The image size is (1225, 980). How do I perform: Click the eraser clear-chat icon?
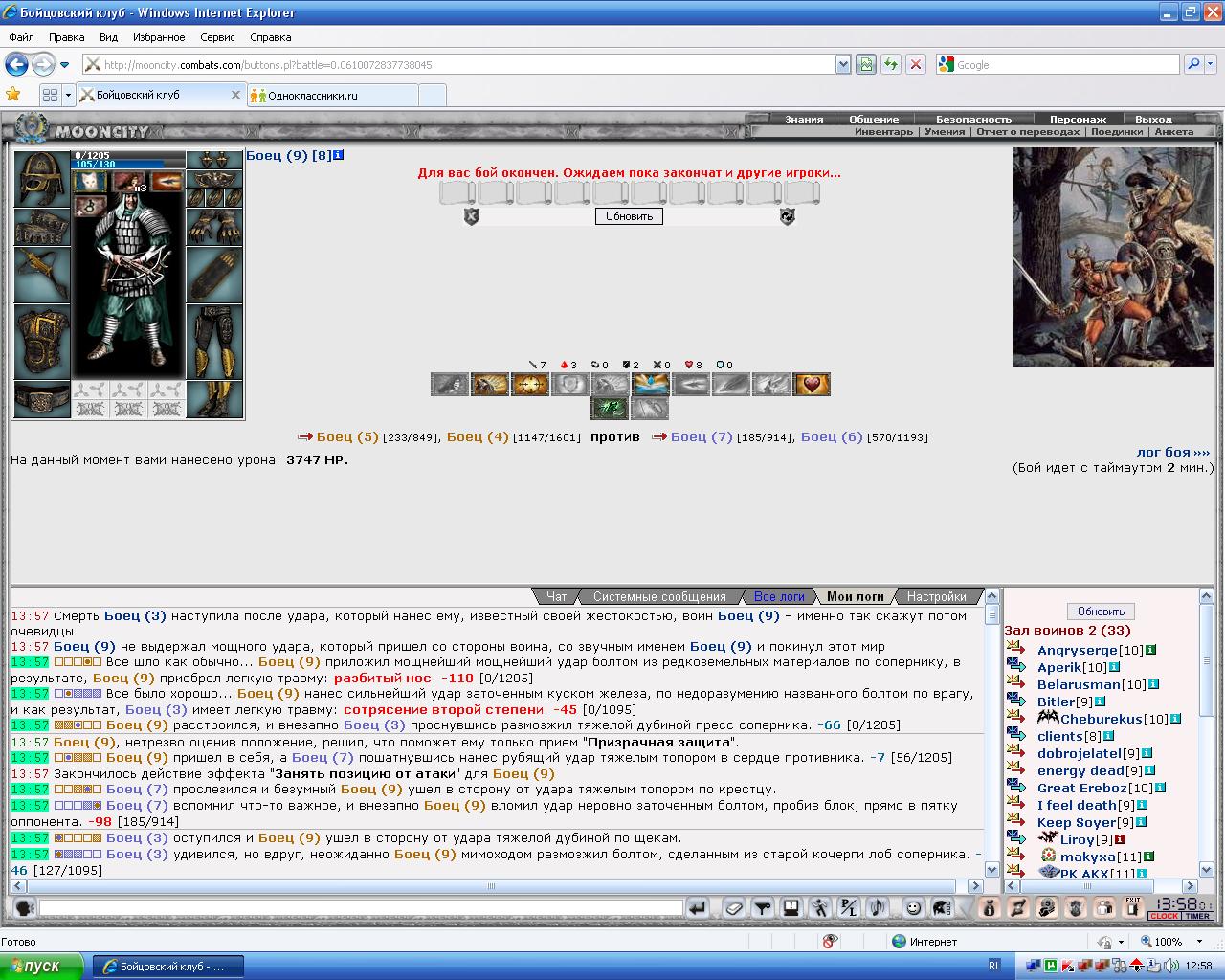(734, 908)
